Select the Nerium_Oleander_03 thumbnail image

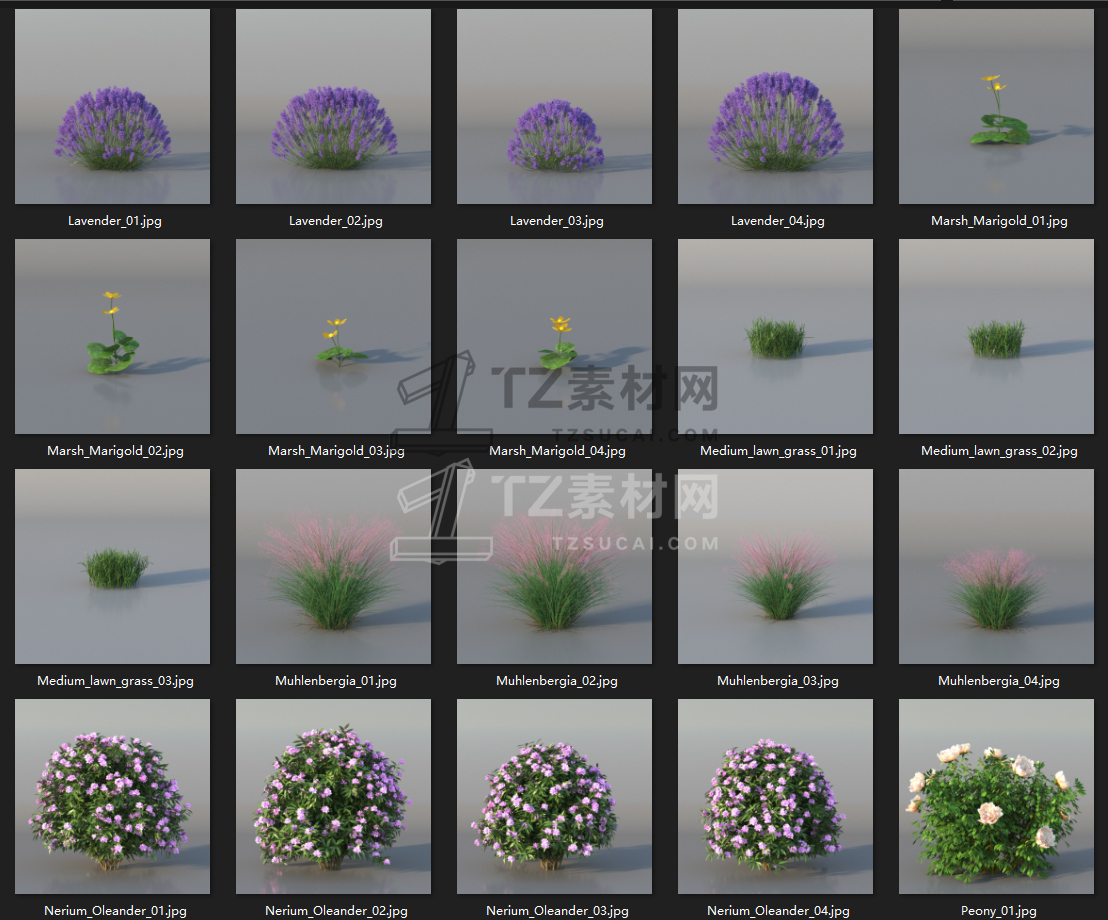[x=555, y=796]
